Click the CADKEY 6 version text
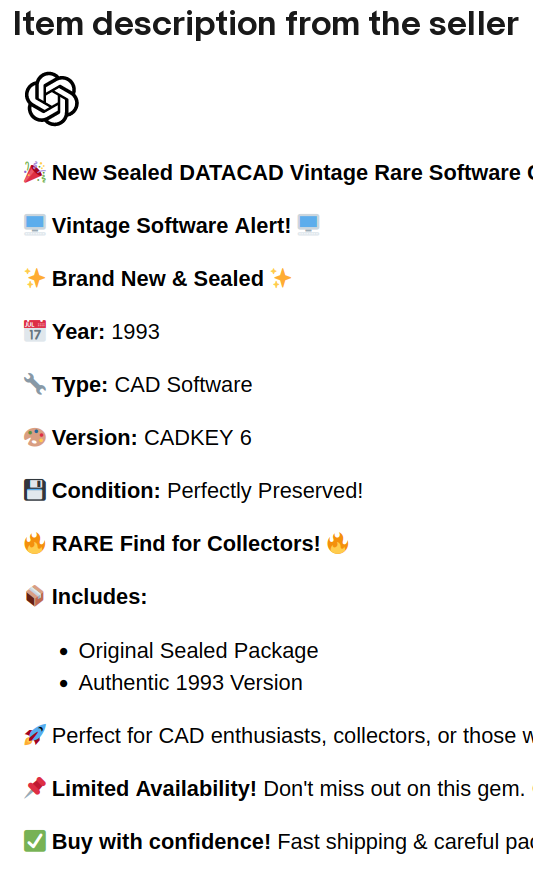Screen dimensions: 533x881 pos(198,438)
